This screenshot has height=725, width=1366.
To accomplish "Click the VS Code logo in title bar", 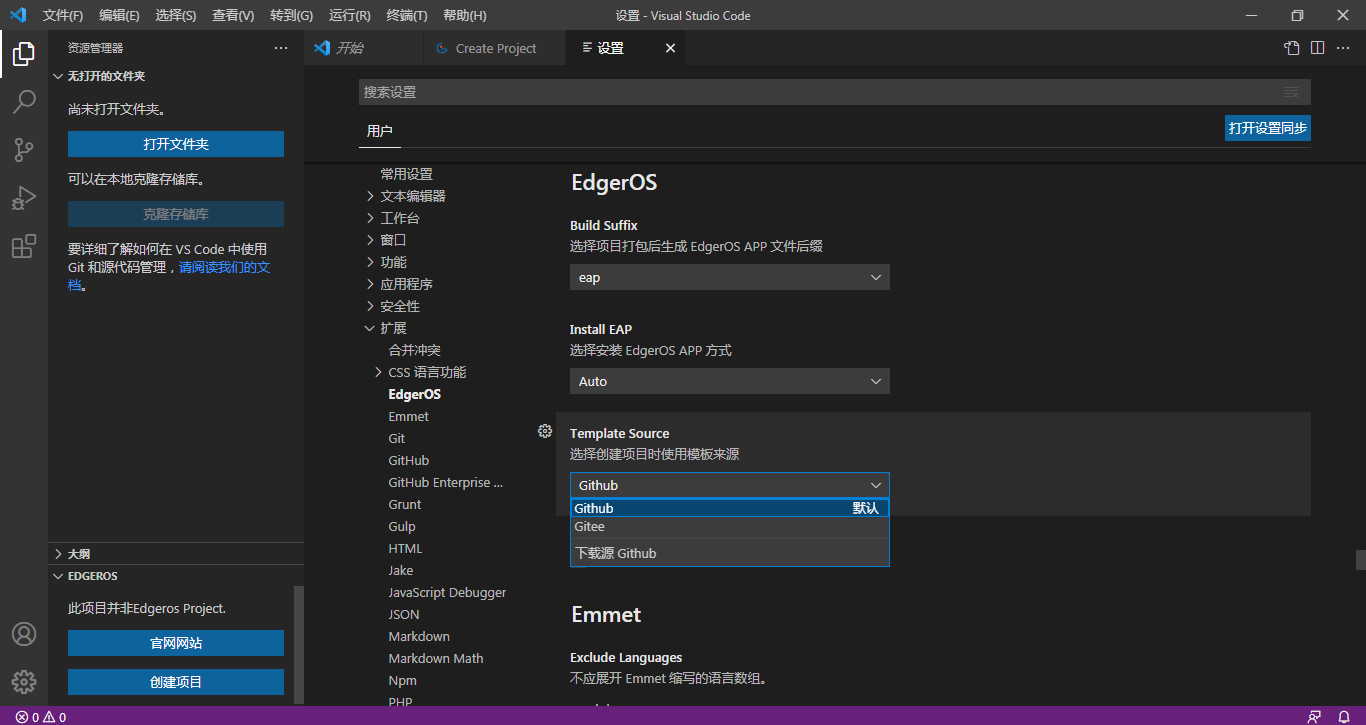I will tap(18, 15).
